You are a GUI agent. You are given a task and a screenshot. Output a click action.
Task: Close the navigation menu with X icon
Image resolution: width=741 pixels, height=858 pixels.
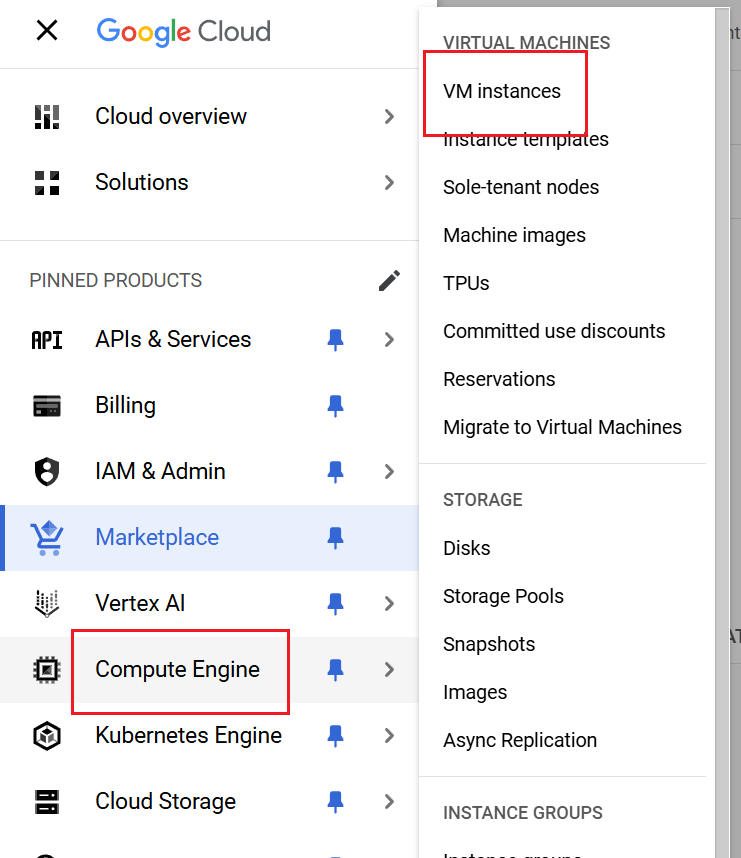(x=47, y=31)
